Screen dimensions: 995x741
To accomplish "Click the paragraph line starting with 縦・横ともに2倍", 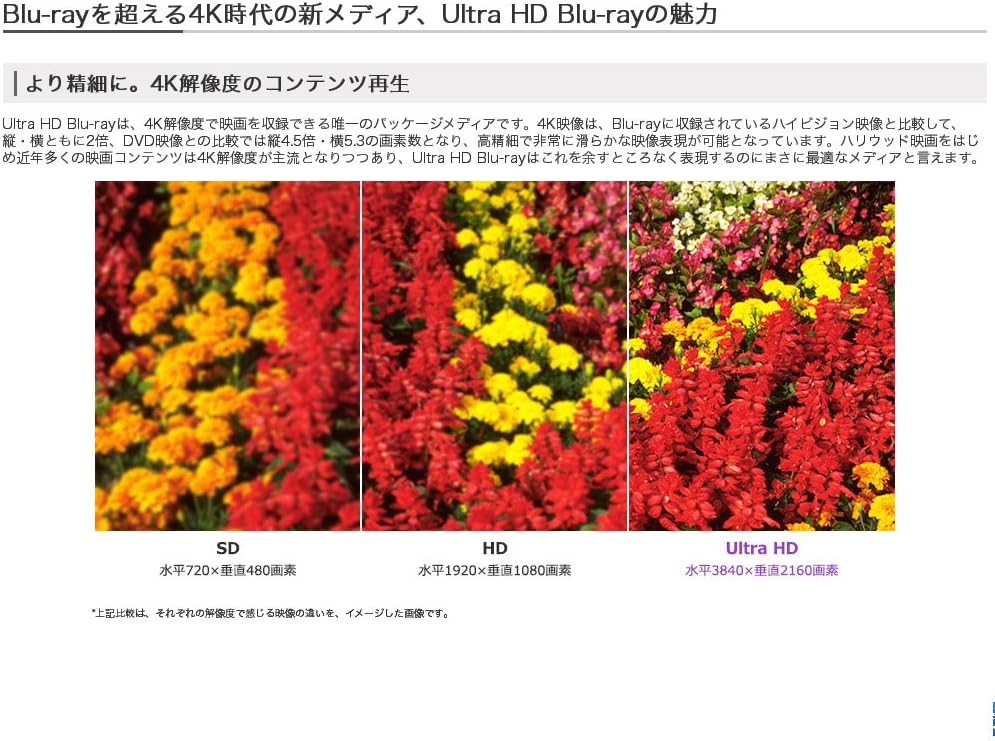I will coord(491,141).
